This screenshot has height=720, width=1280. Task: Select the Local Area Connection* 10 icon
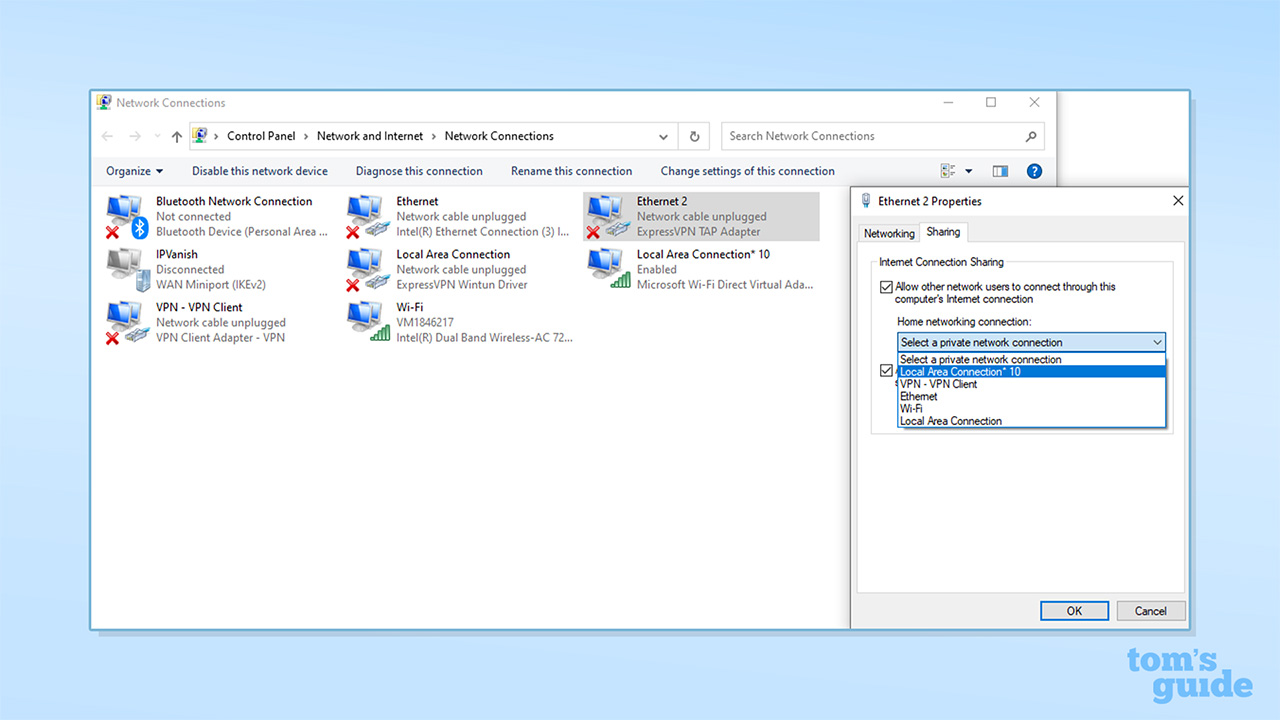click(x=608, y=269)
